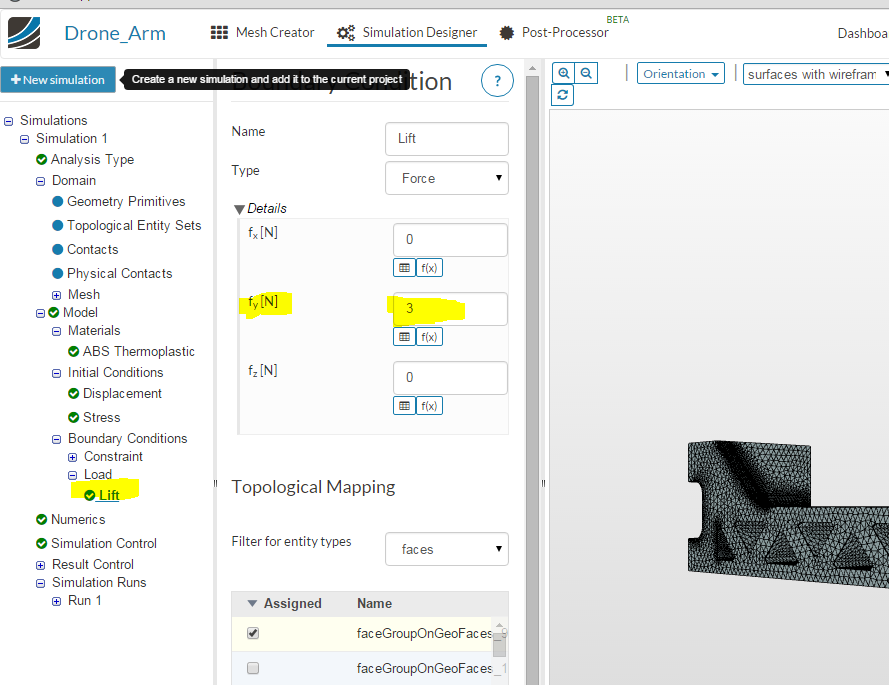Viewport: 889px width, 685px height.
Task: Click the fy force input field
Action: coord(450,308)
